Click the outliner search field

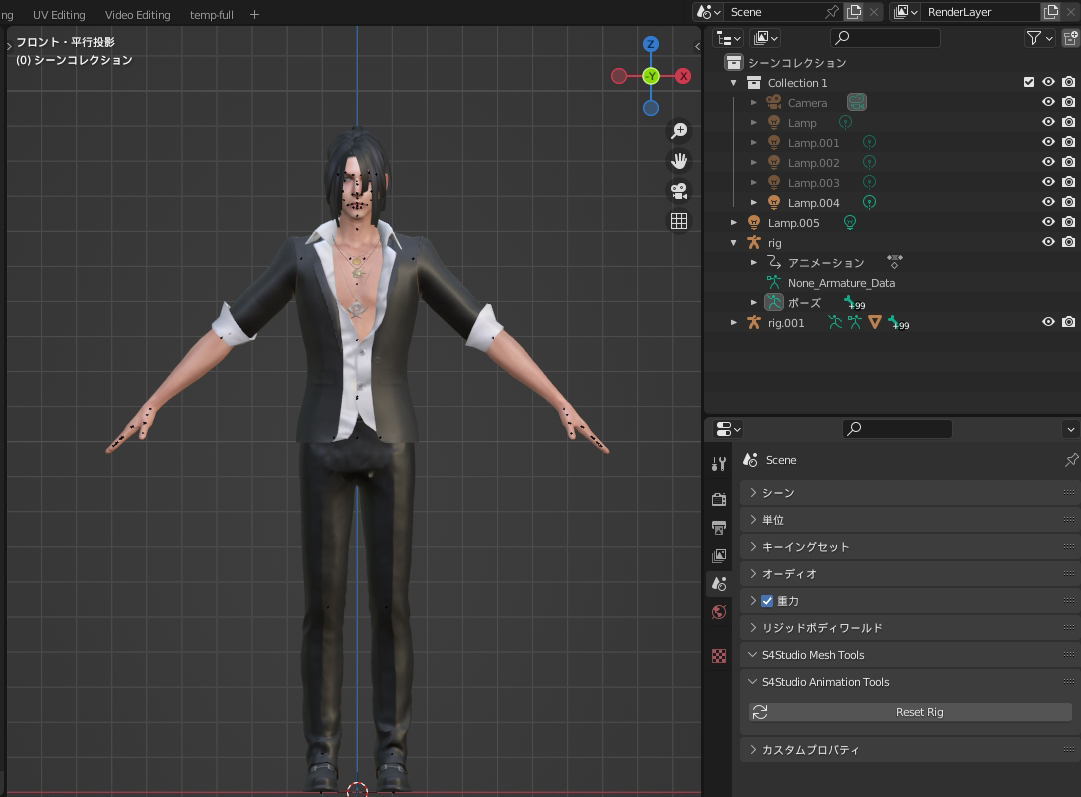pos(885,38)
